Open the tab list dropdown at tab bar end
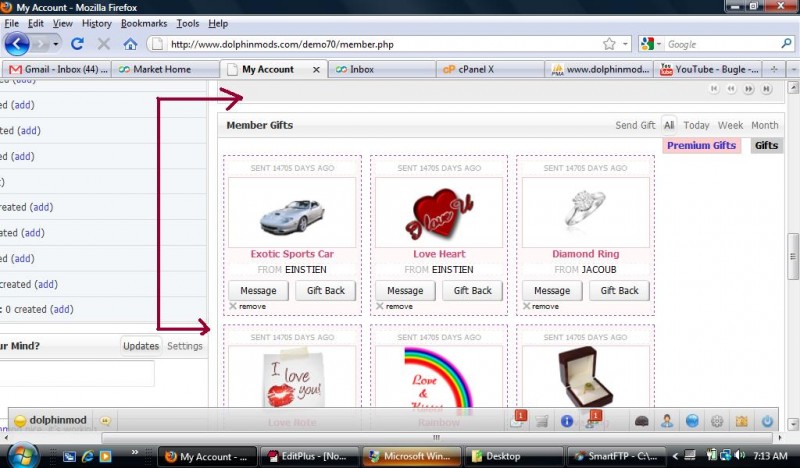Image resolution: width=800 pixels, height=468 pixels. 793,69
